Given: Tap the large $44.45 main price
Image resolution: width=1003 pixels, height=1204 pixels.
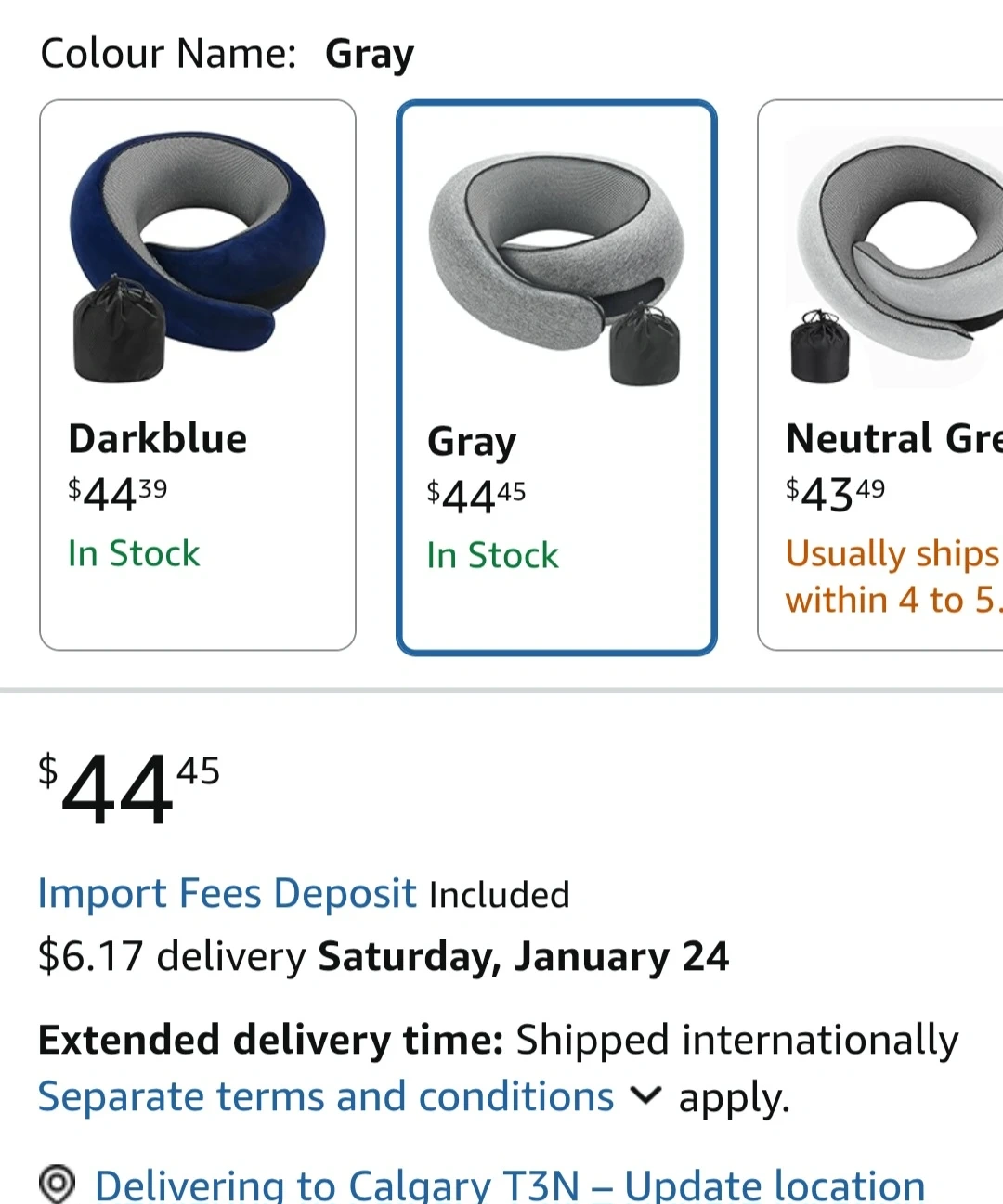Looking at the screenshot, I should coord(128,789).
